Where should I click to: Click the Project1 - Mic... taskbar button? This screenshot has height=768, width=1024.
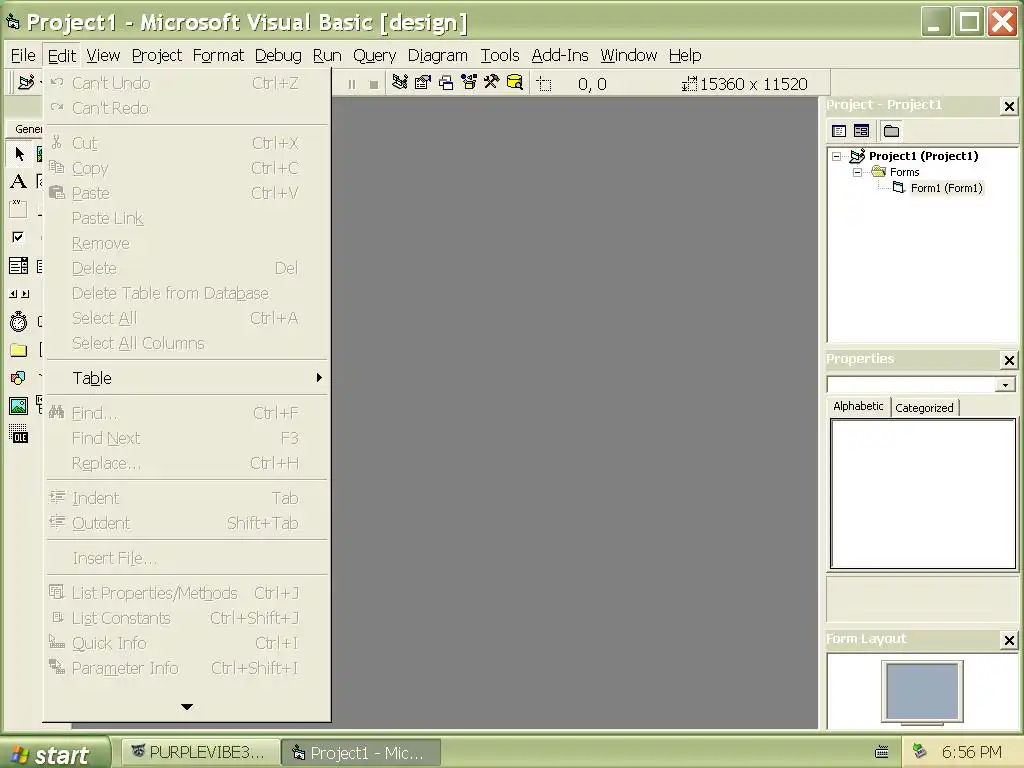[361, 753]
